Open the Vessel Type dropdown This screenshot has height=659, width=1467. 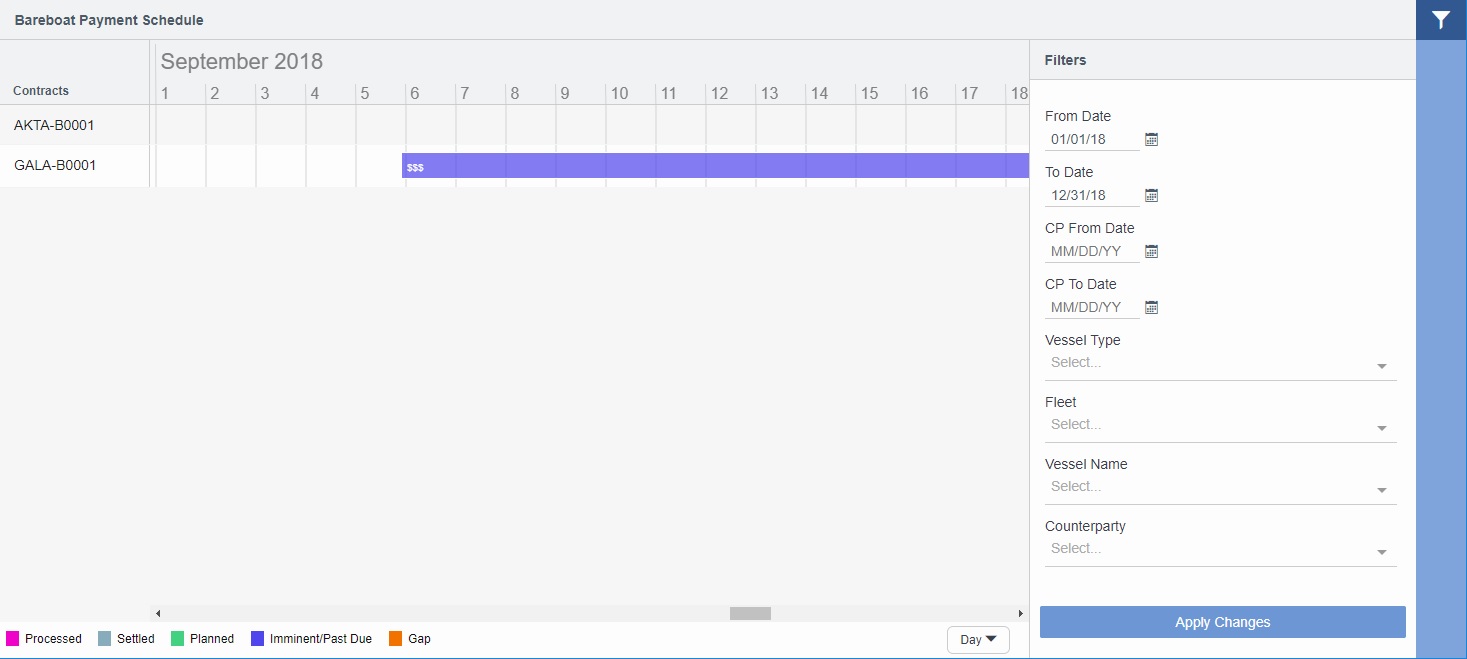coord(1383,366)
